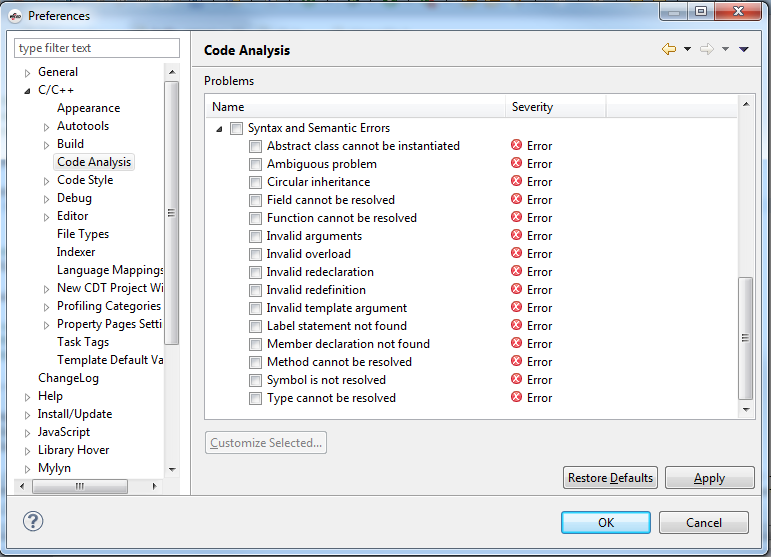
Task: Click the Apply button
Action: tap(709, 478)
